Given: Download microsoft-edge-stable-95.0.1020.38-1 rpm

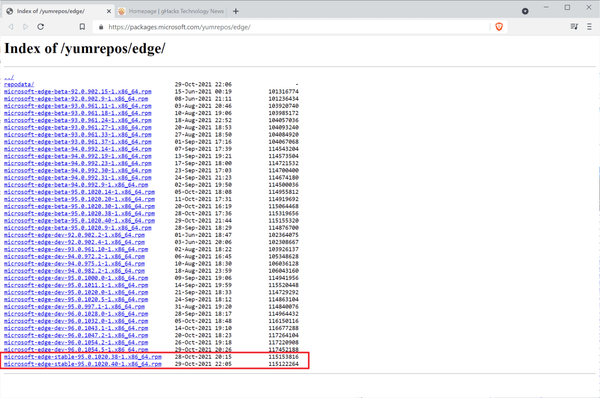Looking at the screenshot, I should 83,357.
